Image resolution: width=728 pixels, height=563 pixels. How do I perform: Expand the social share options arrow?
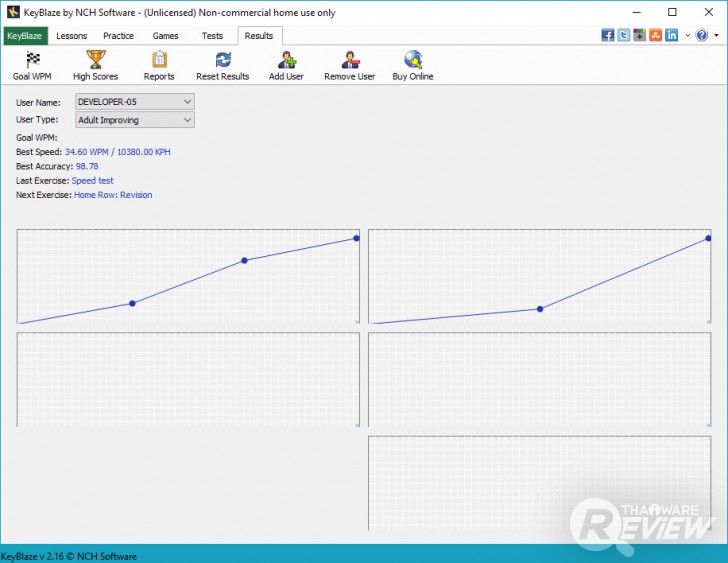(688, 35)
